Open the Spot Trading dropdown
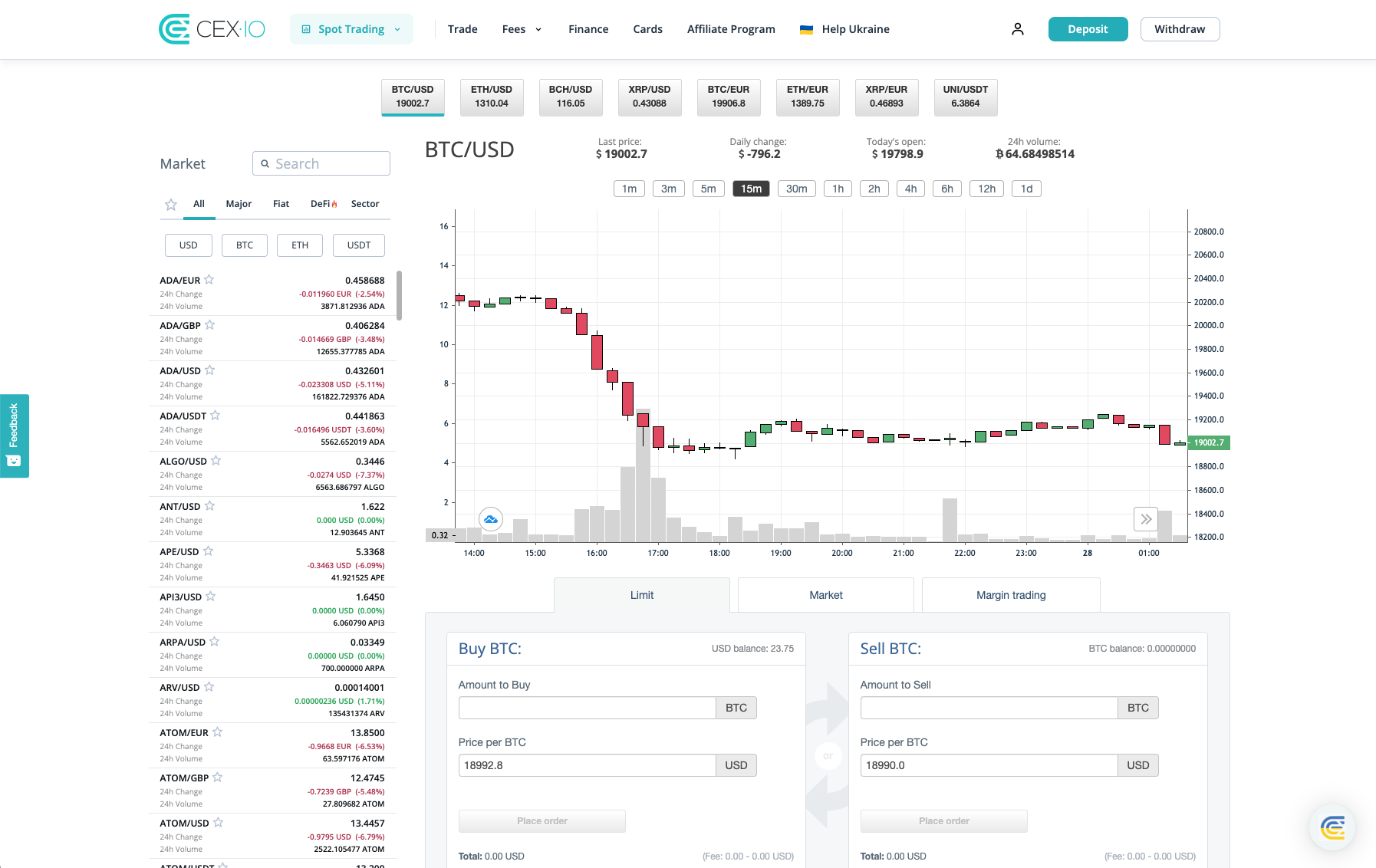 [x=351, y=29]
